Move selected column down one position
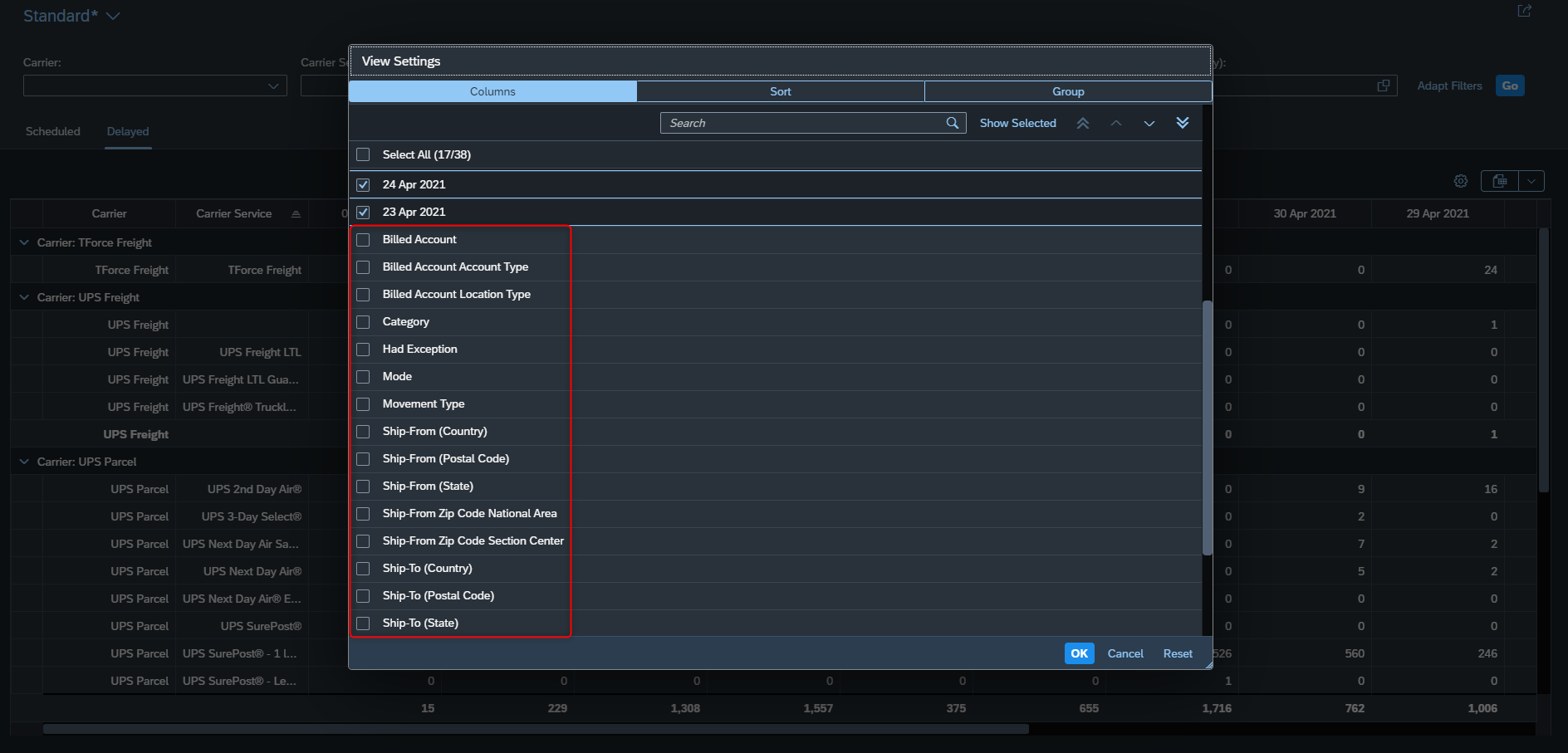The height and width of the screenshot is (753, 1568). click(1149, 123)
